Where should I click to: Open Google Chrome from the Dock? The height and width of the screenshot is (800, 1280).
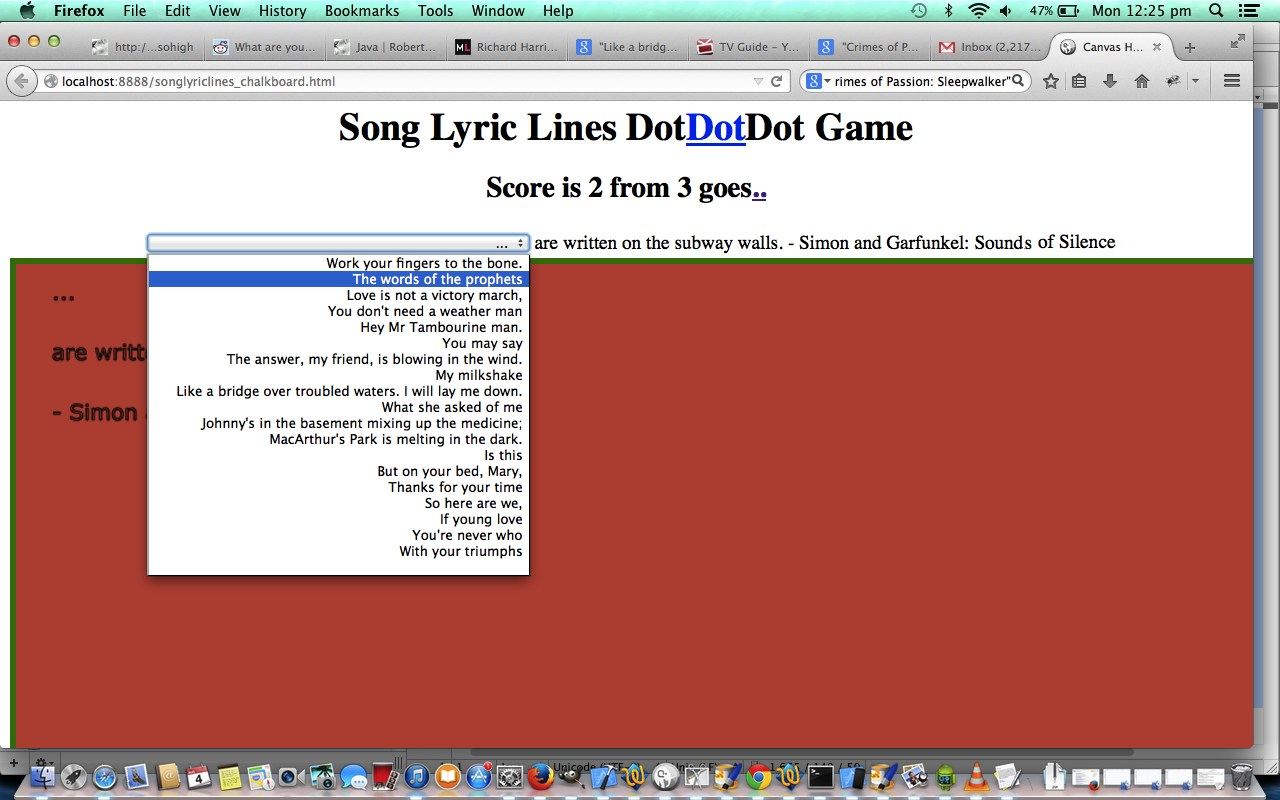759,777
